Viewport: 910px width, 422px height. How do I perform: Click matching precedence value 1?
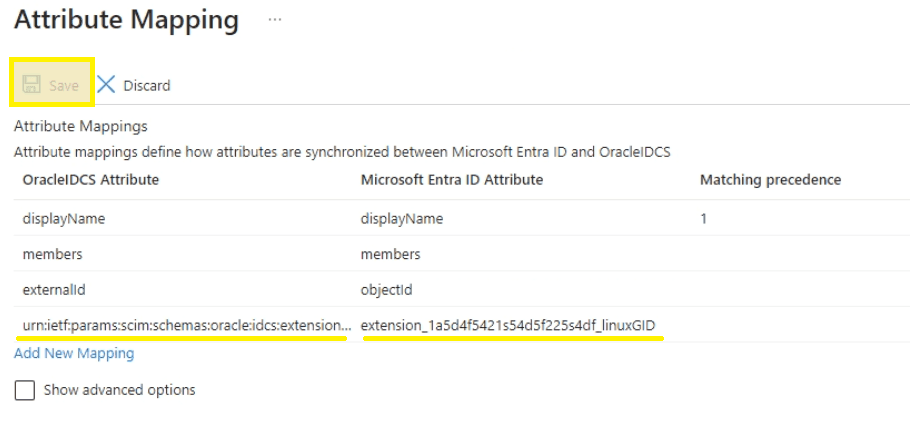coord(703,218)
